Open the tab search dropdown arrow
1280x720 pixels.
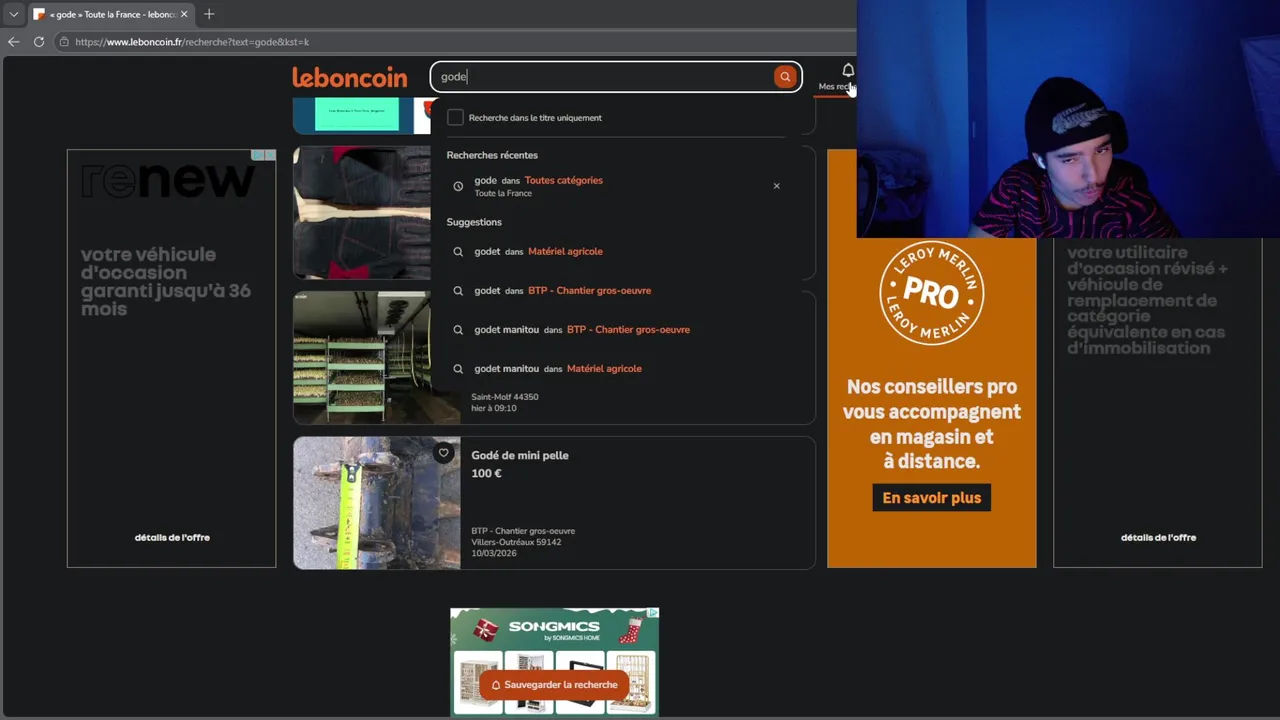[x=13, y=14]
